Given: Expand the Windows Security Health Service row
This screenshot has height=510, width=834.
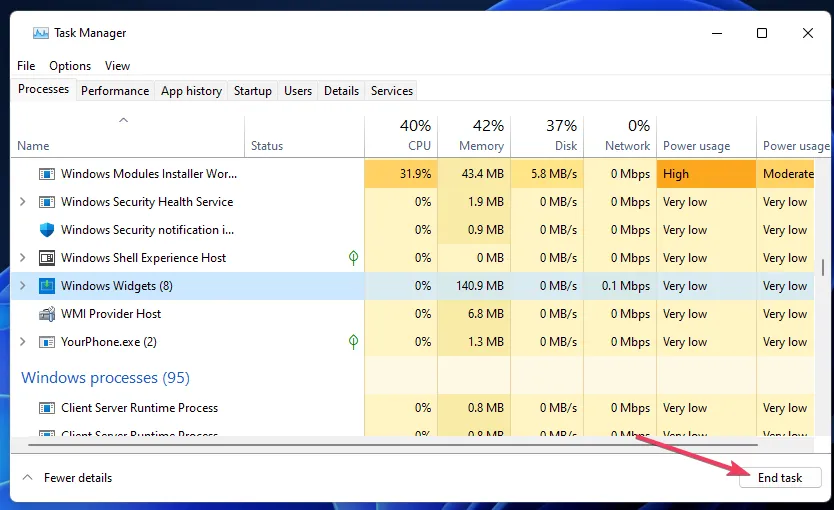Looking at the screenshot, I should coord(24,202).
